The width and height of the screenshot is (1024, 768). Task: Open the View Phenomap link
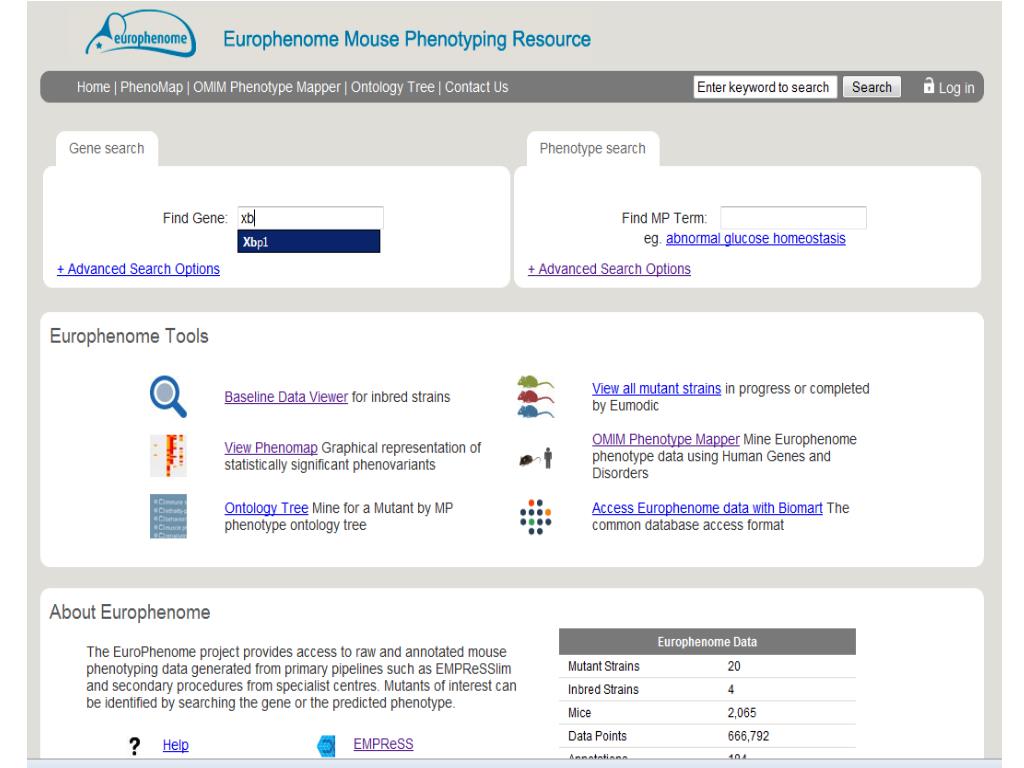271,448
